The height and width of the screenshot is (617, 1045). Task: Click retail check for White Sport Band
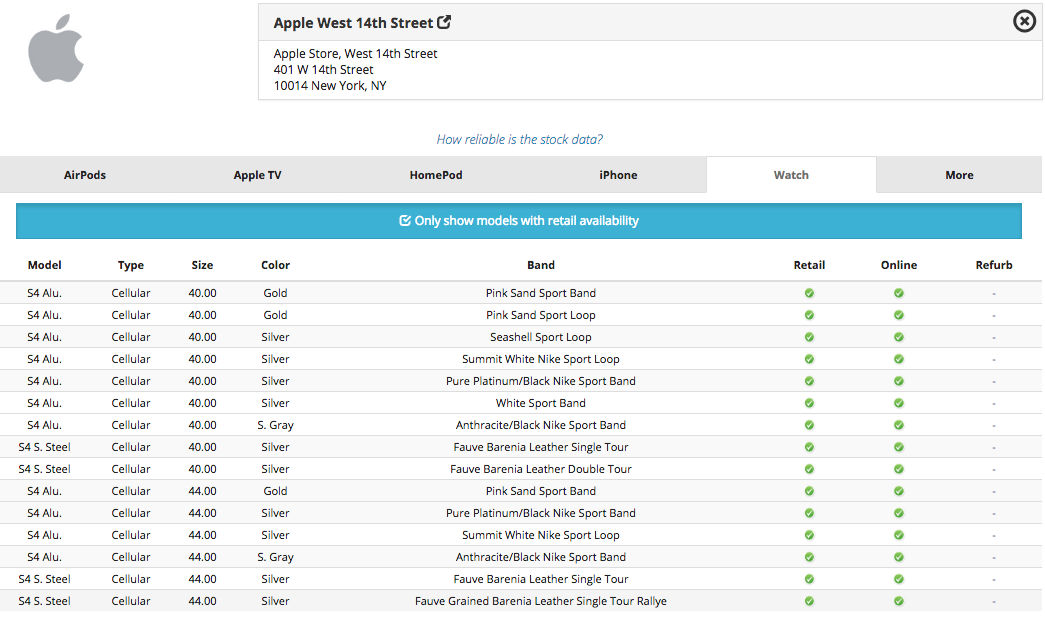[809, 403]
